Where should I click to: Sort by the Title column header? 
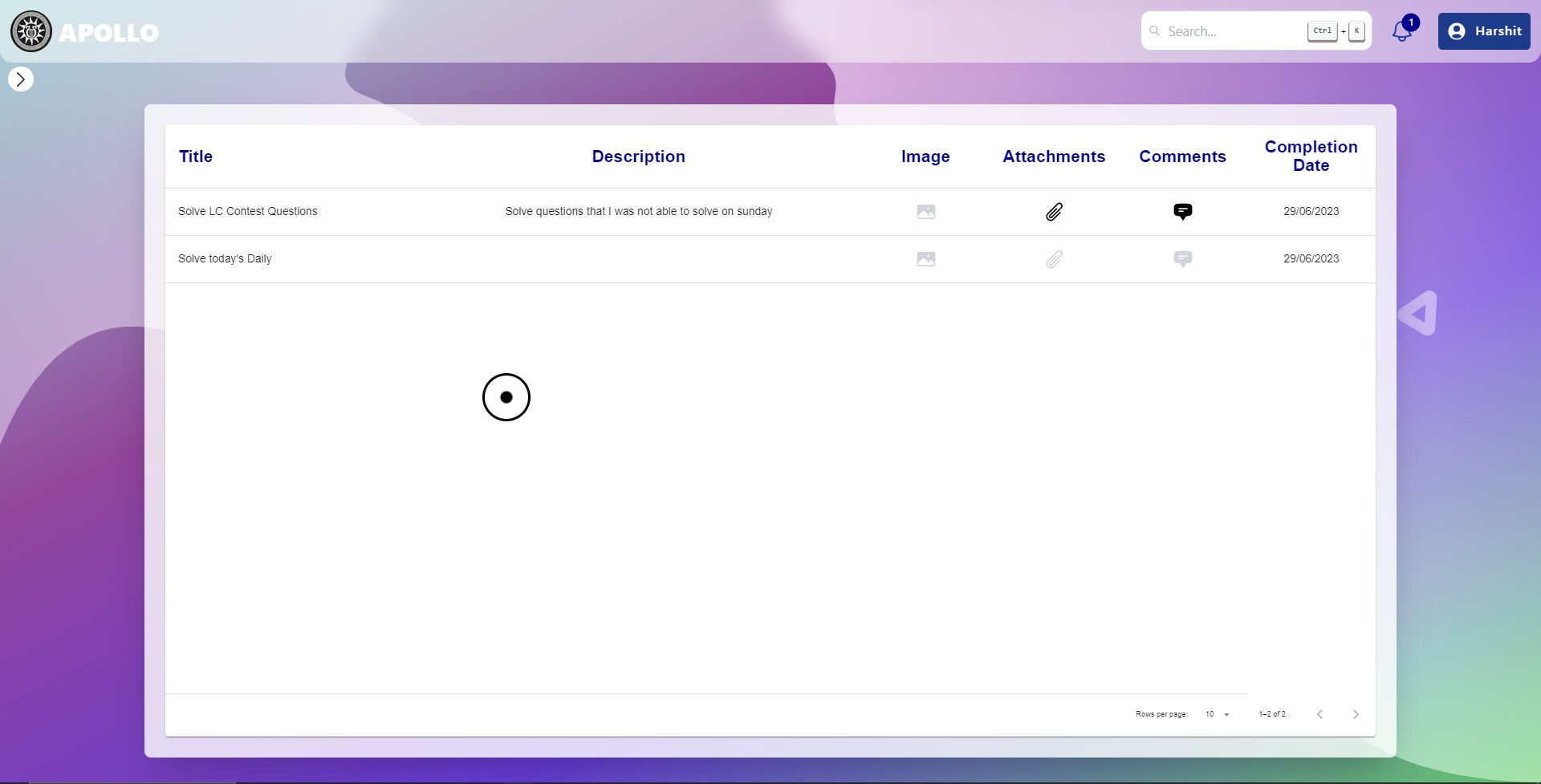[196, 156]
